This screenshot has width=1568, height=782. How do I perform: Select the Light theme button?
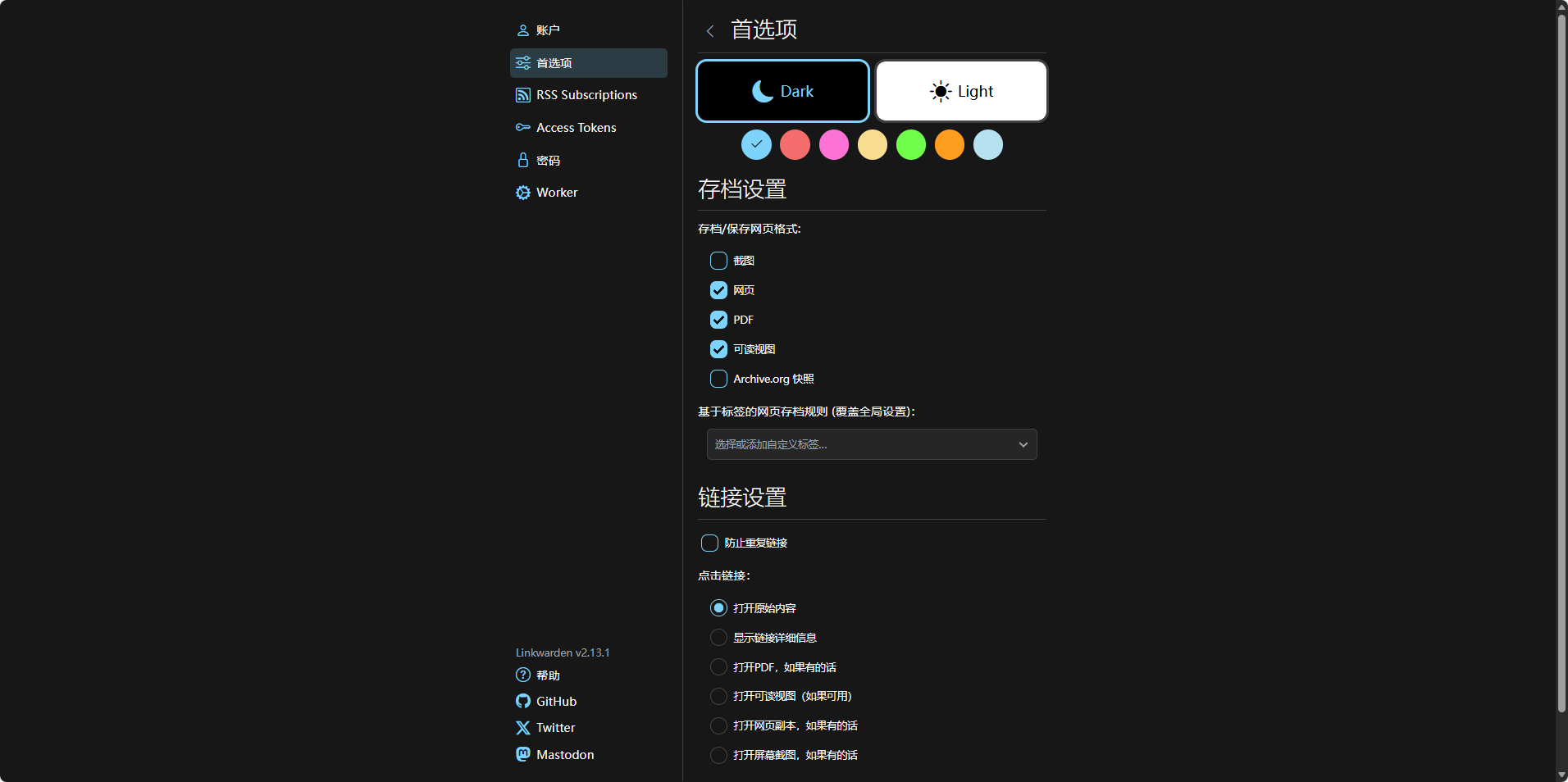coord(961,91)
